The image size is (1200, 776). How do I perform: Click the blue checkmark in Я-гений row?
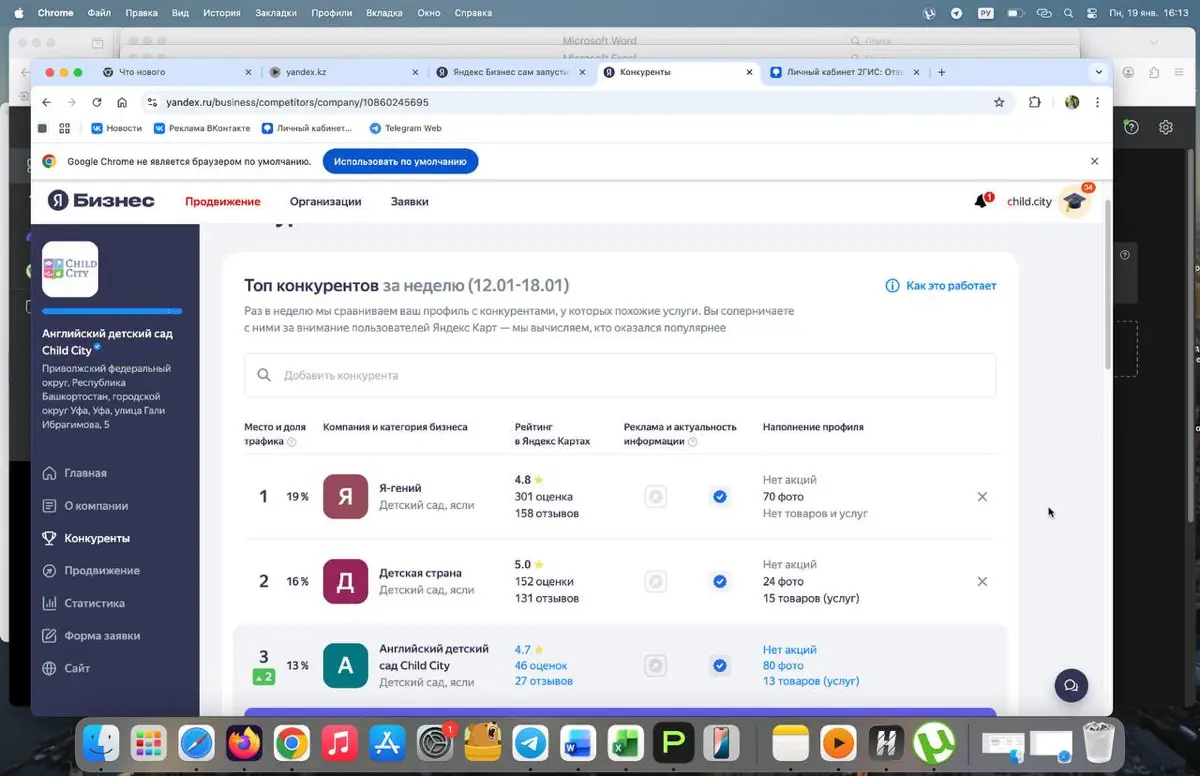tap(719, 497)
